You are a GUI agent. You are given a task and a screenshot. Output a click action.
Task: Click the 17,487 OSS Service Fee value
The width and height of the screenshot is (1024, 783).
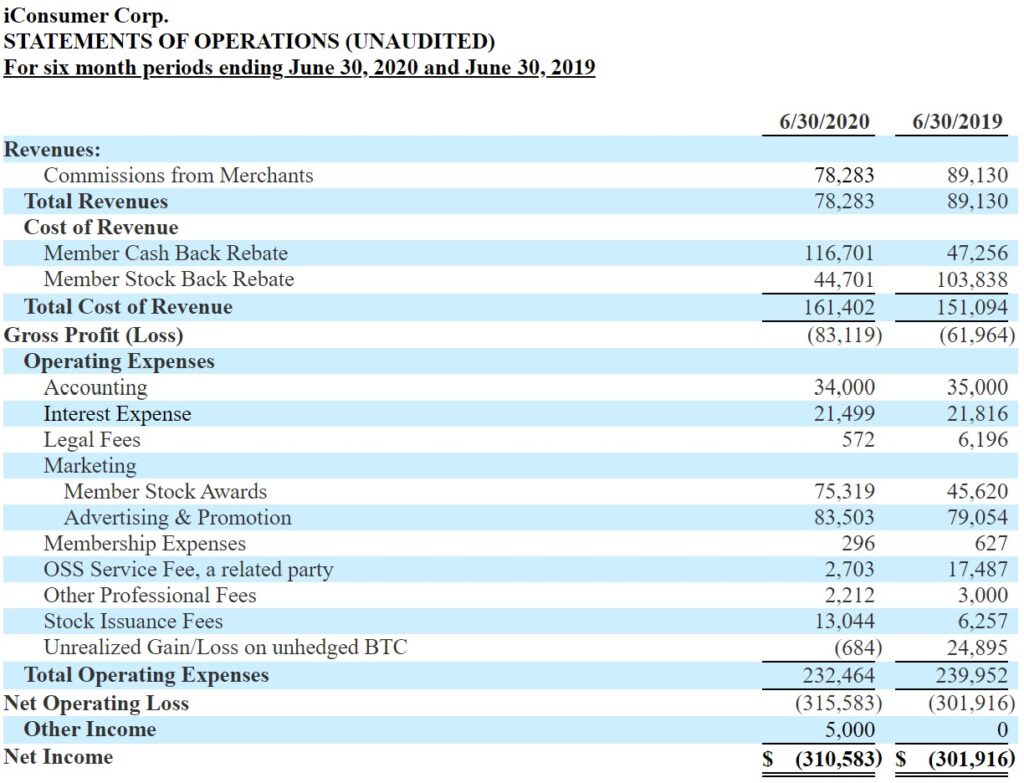(x=978, y=569)
